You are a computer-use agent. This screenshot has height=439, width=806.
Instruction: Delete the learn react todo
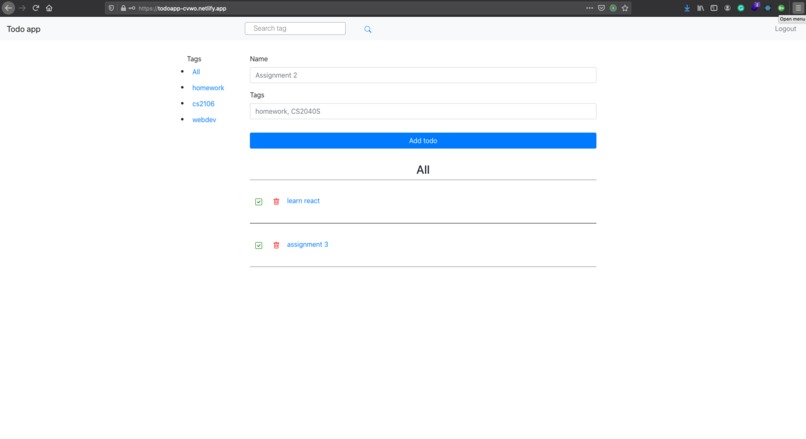[276, 202]
